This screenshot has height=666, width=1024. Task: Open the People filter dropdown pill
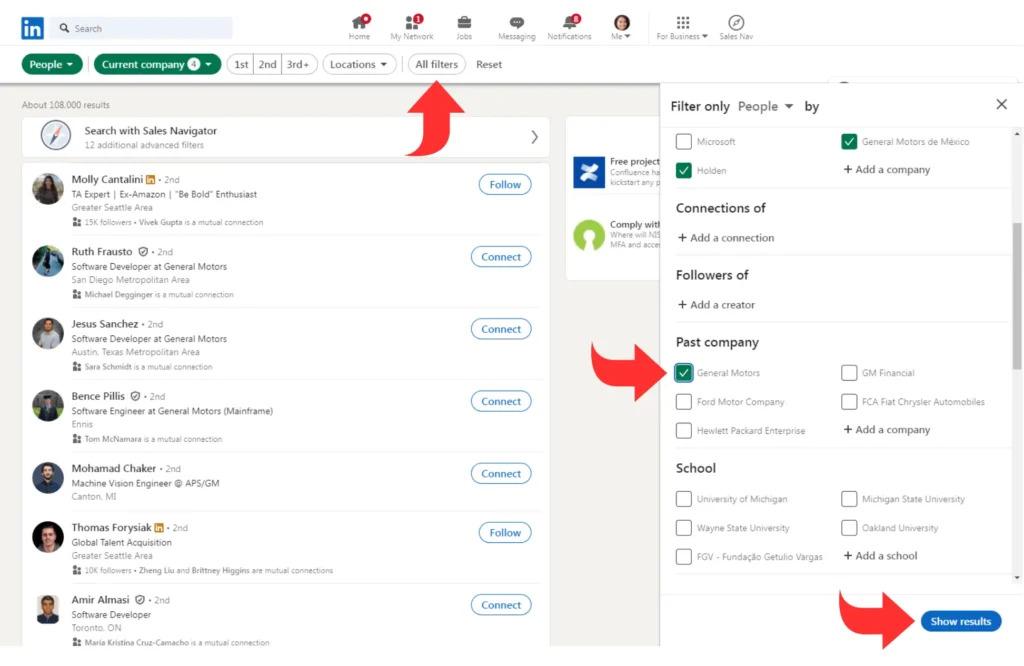coord(52,64)
